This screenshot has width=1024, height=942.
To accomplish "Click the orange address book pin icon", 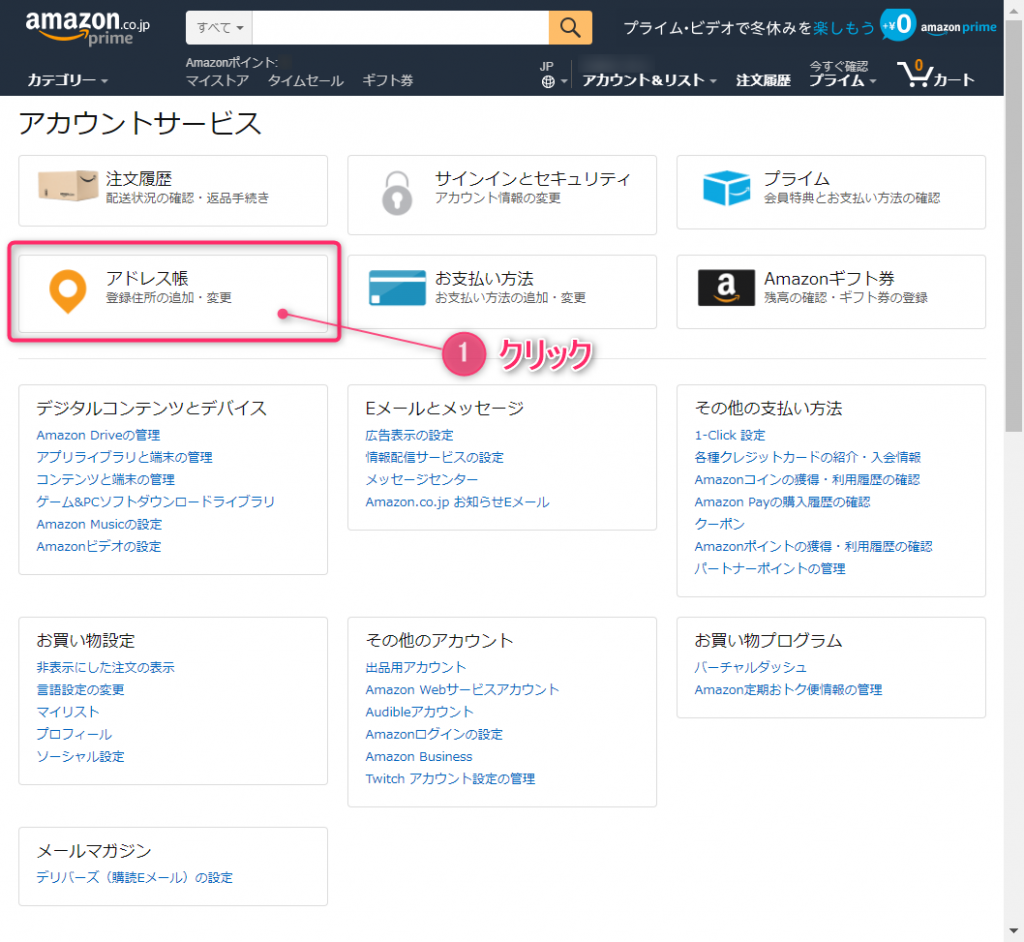I will tap(68, 289).
